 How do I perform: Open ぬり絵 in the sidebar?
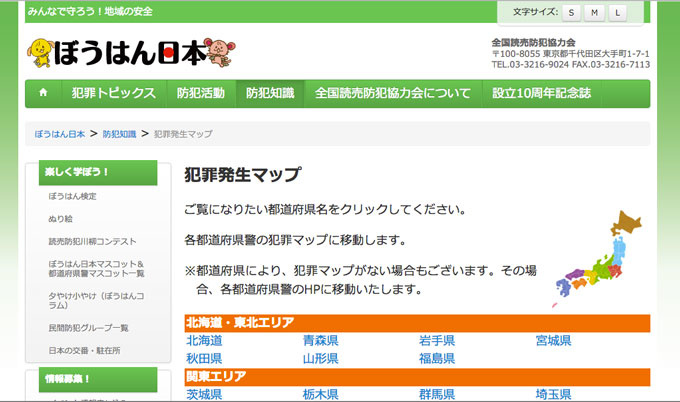tap(60, 219)
